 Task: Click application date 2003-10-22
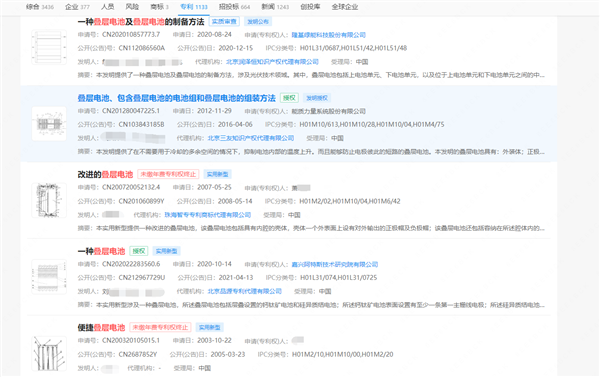214,341
